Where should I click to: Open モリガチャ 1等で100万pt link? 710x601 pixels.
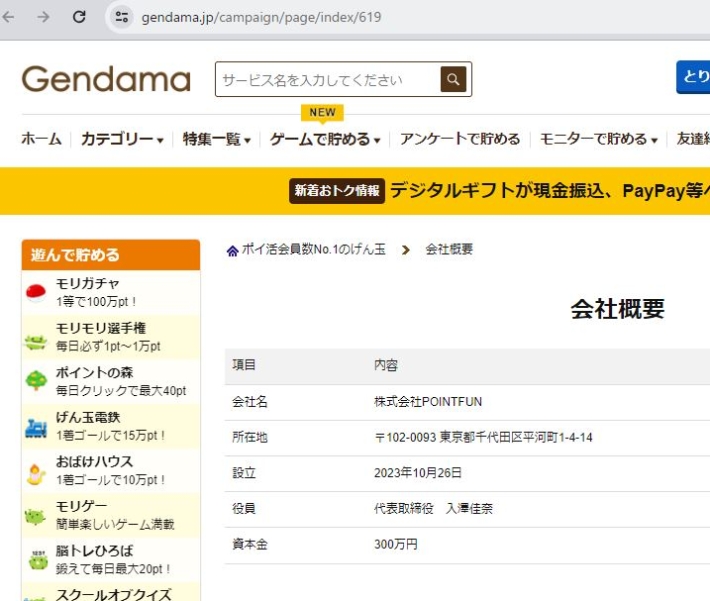click(111, 292)
